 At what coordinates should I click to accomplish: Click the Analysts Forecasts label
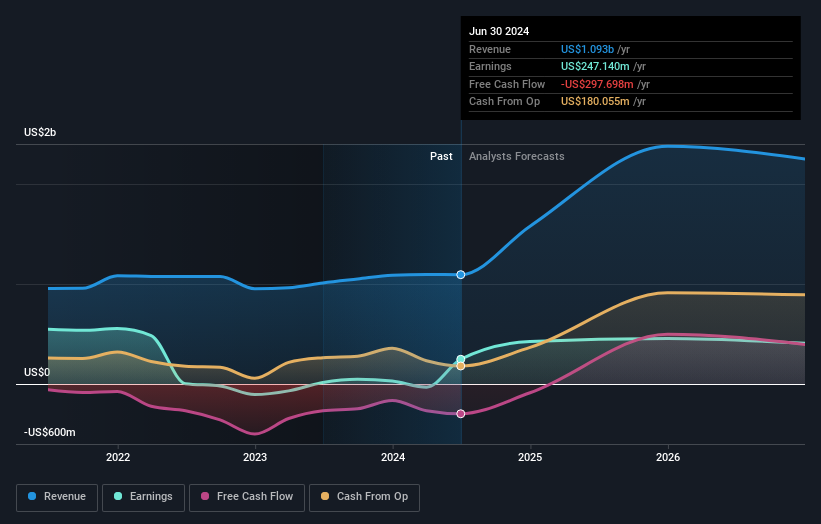pos(517,156)
